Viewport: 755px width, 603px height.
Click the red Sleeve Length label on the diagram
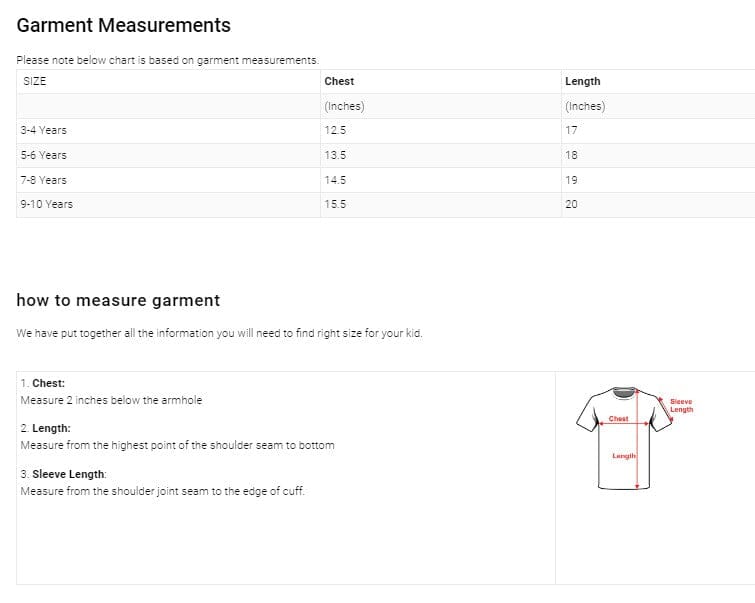[681, 406]
